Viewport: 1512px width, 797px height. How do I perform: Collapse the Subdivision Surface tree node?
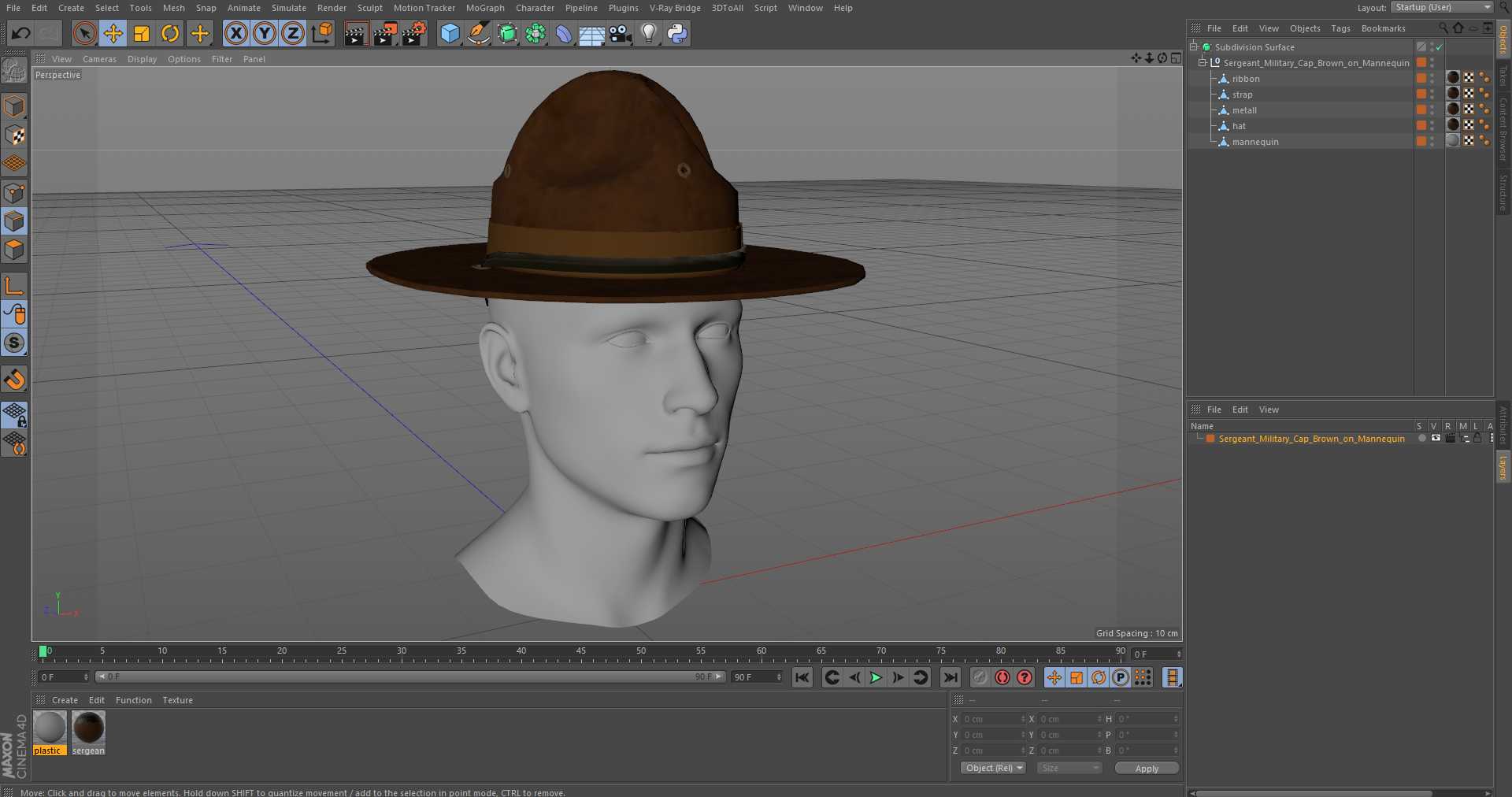[1194, 47]
